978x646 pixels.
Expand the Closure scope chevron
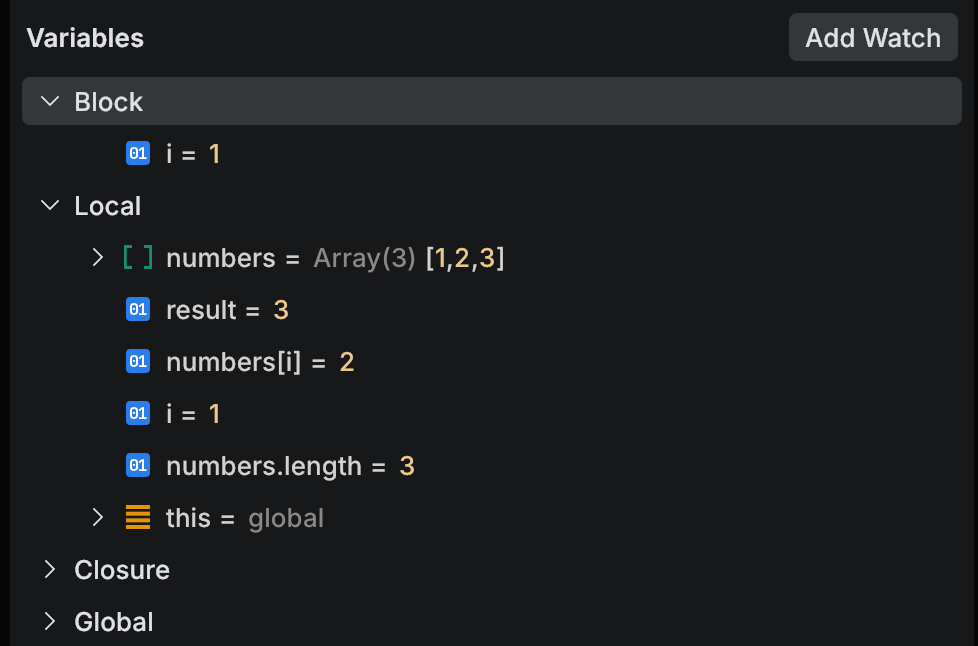[49, 570]
